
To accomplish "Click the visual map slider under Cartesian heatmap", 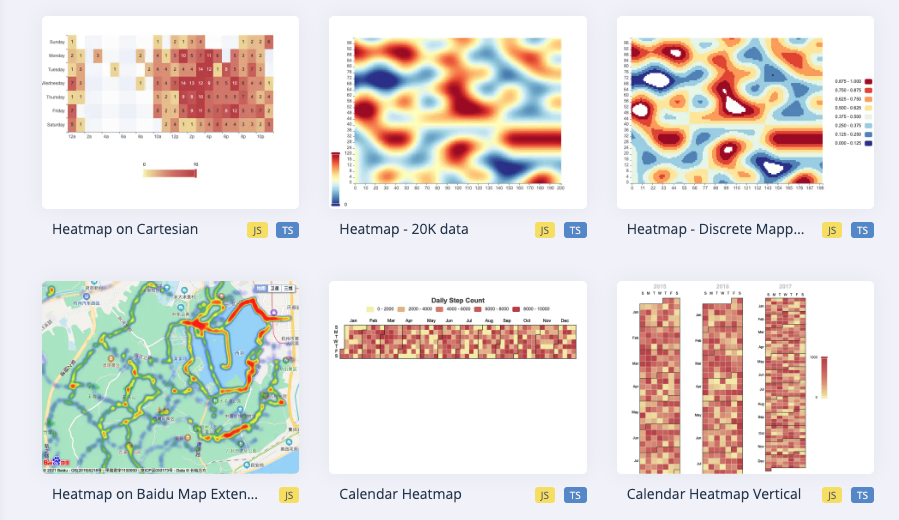I will coord(170,172).
